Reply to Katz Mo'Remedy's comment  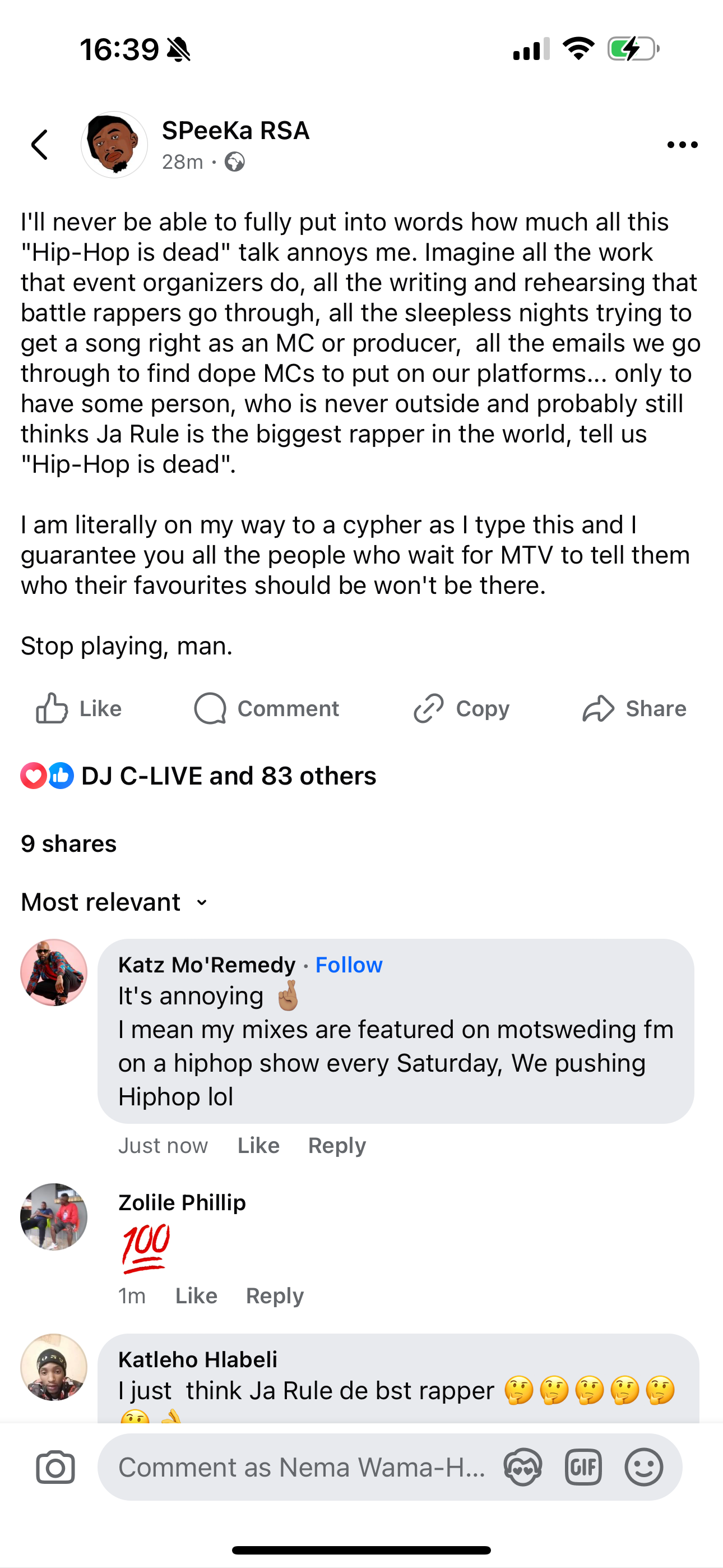coord(336,1146)
